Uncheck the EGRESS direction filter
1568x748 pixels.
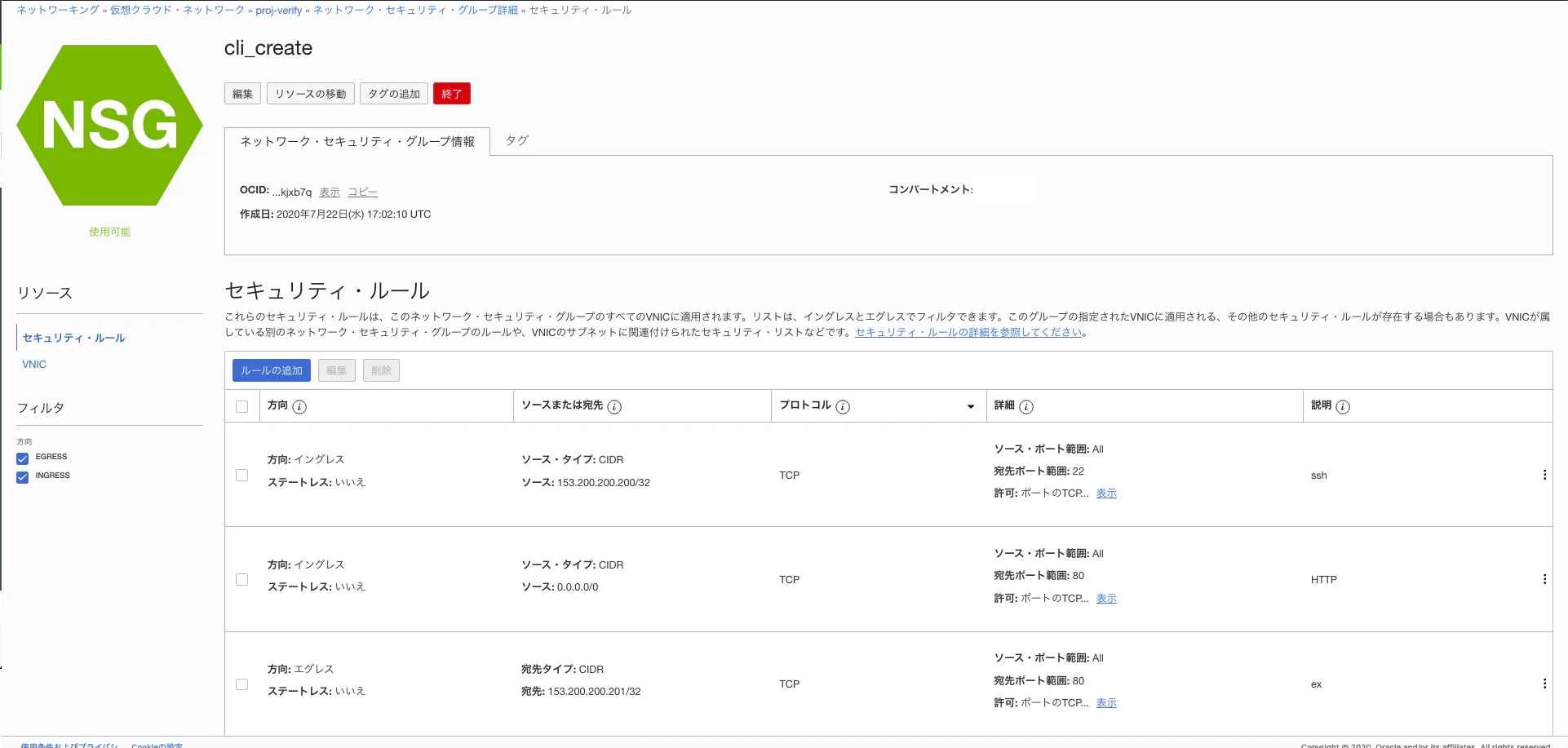click(x=22, y=458)
